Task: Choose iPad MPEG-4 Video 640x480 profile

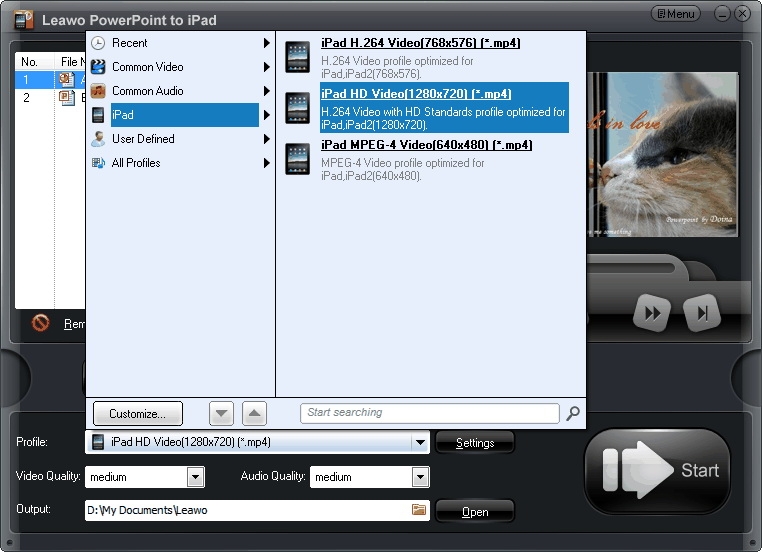Action: click(426, 145)
